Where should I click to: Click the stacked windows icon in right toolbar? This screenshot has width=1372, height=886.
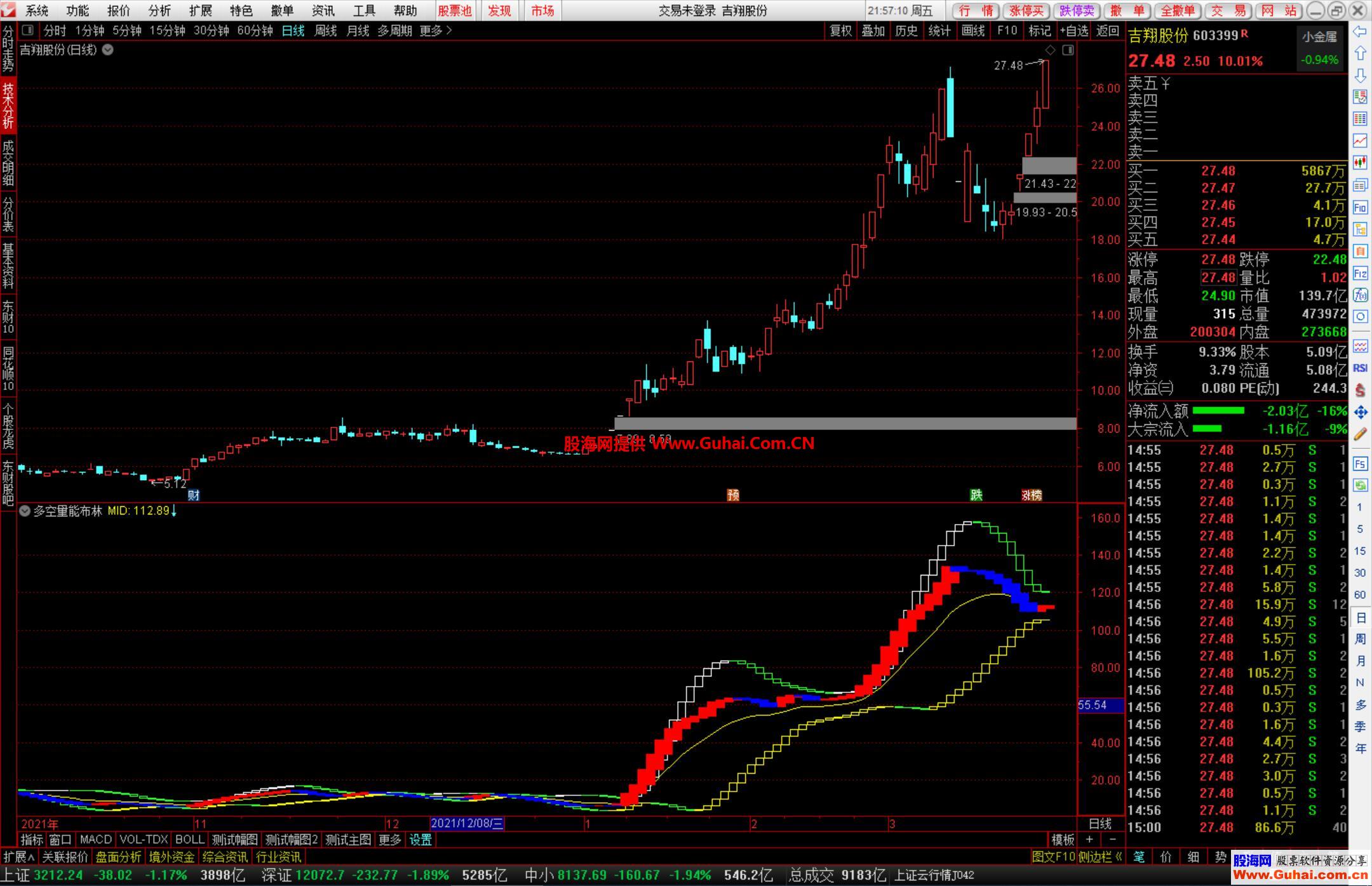1360,185
